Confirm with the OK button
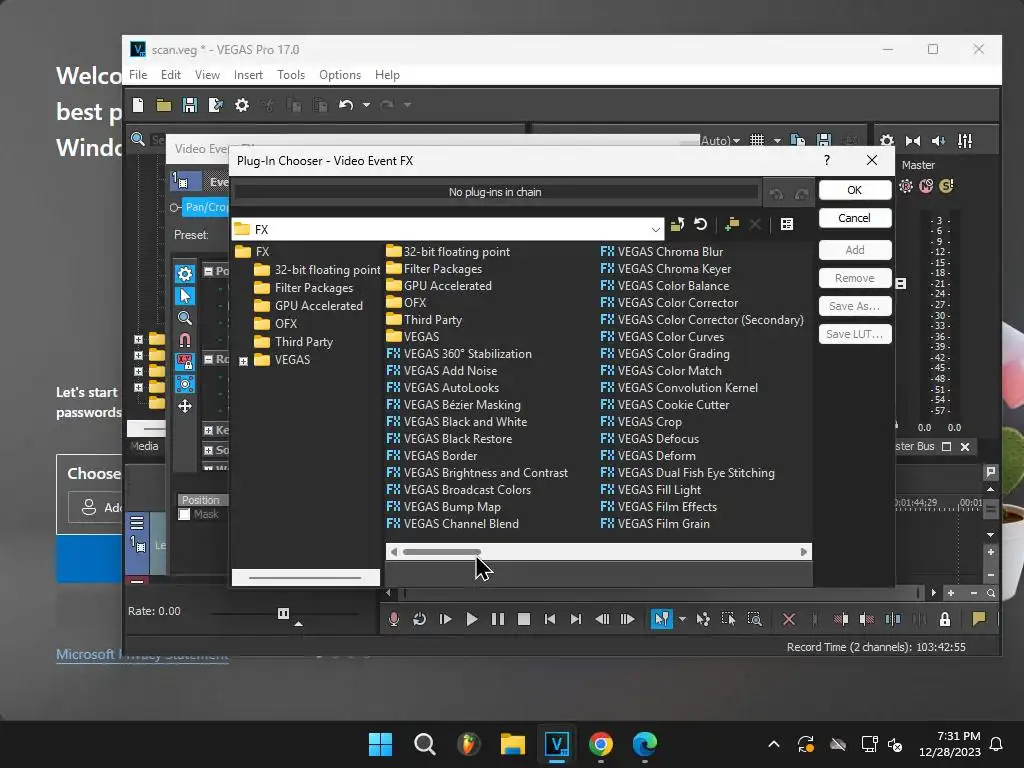Viewport: 1024px width, 768px height. [x=855, y=190]
